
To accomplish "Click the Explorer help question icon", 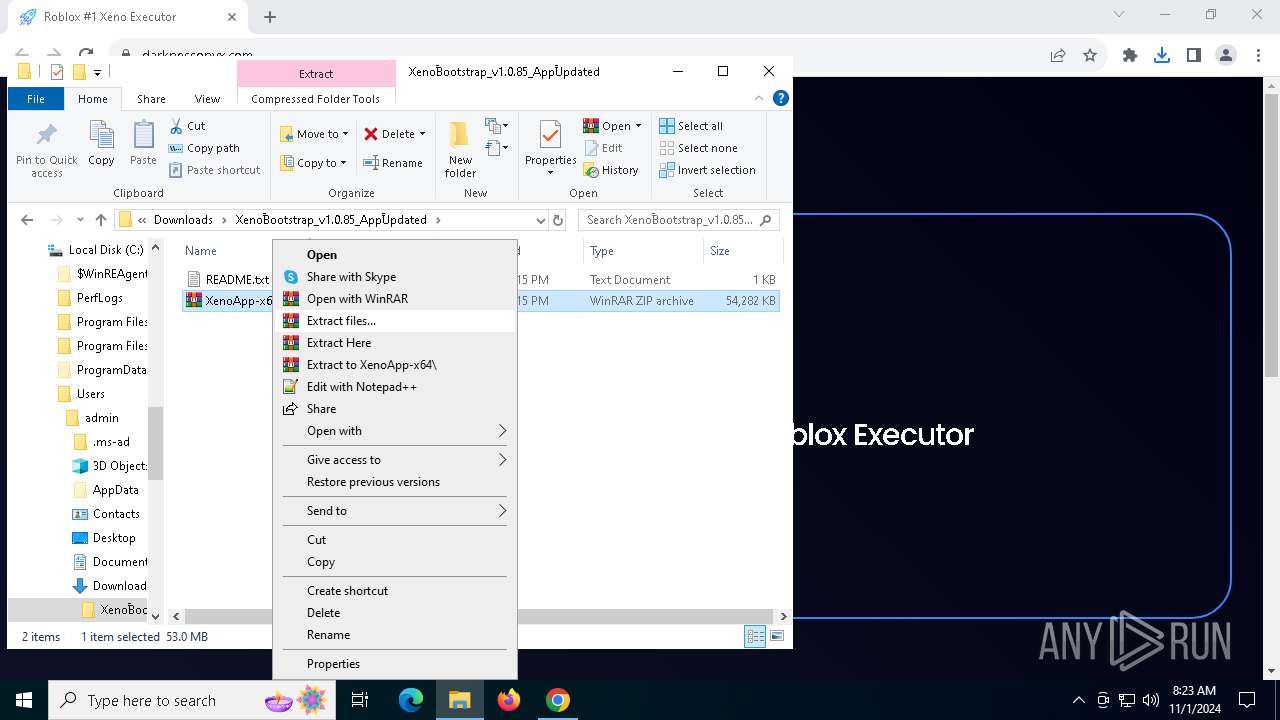I will [x=781, y=98].
